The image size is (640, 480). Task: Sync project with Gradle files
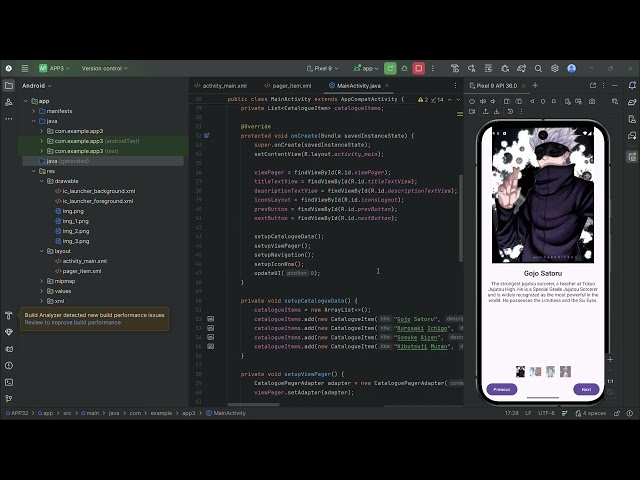521,69
